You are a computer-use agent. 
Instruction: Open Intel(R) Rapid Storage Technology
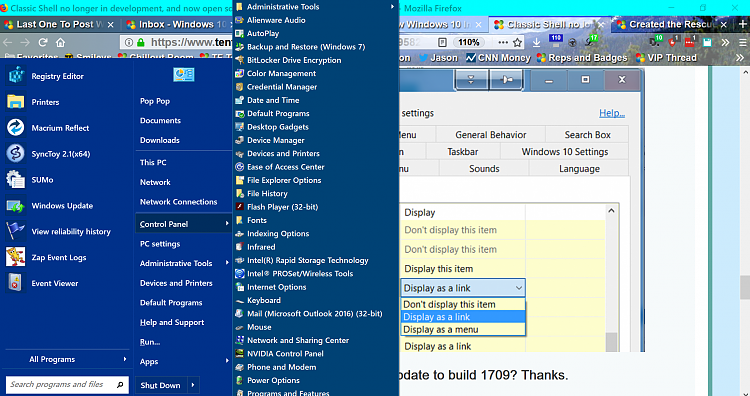click(308, 261)
